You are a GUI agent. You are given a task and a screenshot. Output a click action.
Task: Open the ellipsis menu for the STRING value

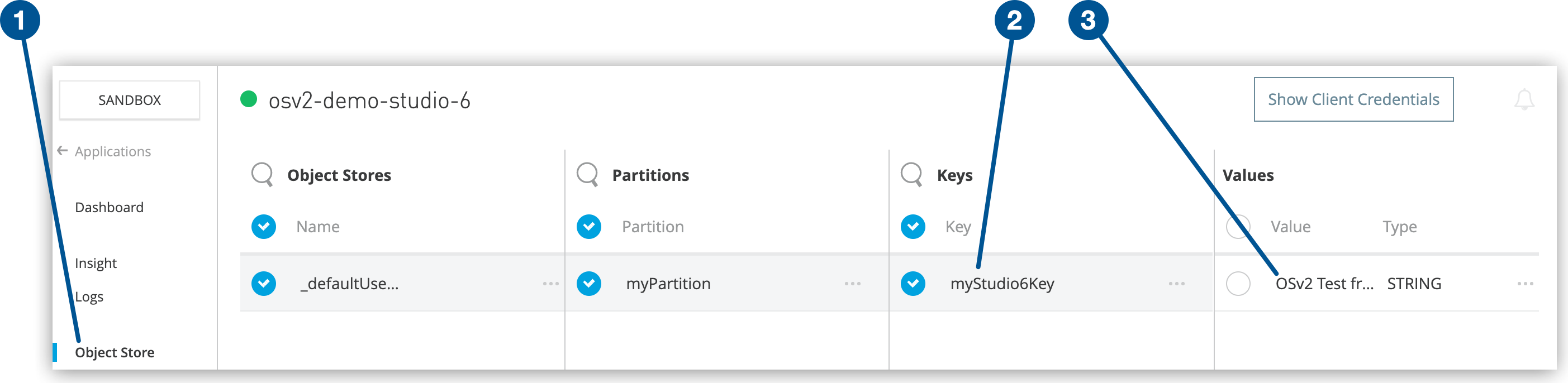coord(1527,283)
